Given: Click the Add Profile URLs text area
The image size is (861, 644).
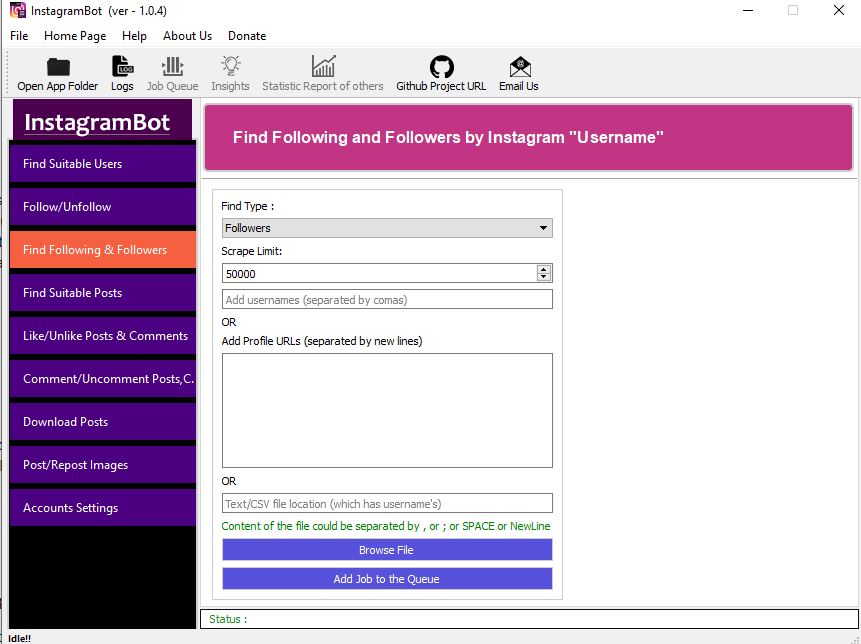Looking at the screenshot, I should click(x=387, y=411).
